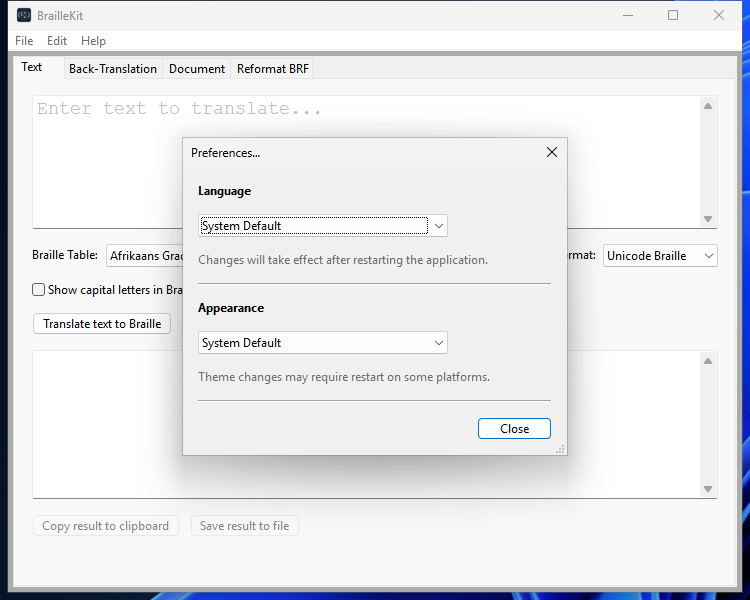
Task: Switch to the Back-Translation tab
Action: click(x=113, y=69)
